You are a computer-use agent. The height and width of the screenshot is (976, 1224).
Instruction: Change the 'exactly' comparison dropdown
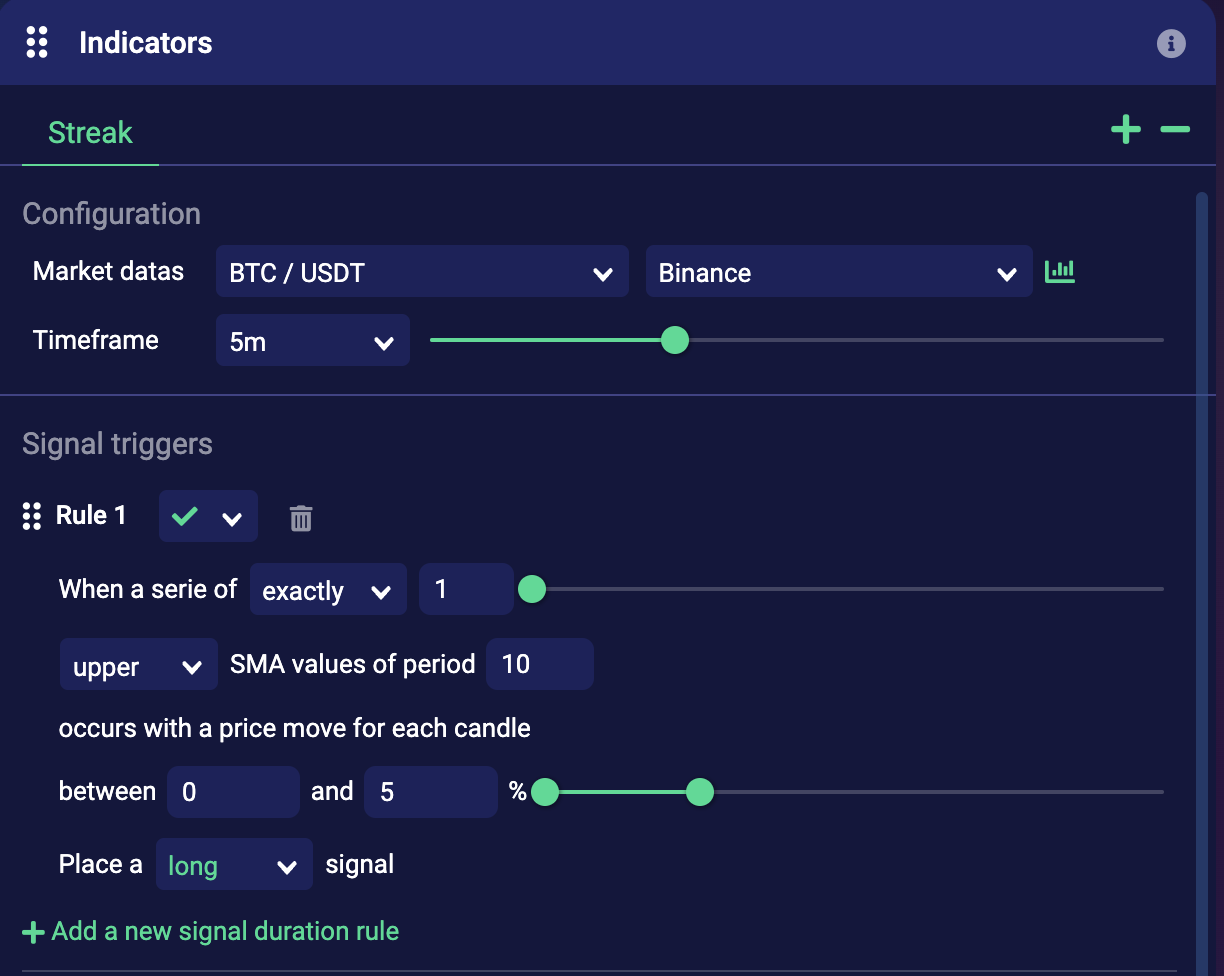[327, 590]
